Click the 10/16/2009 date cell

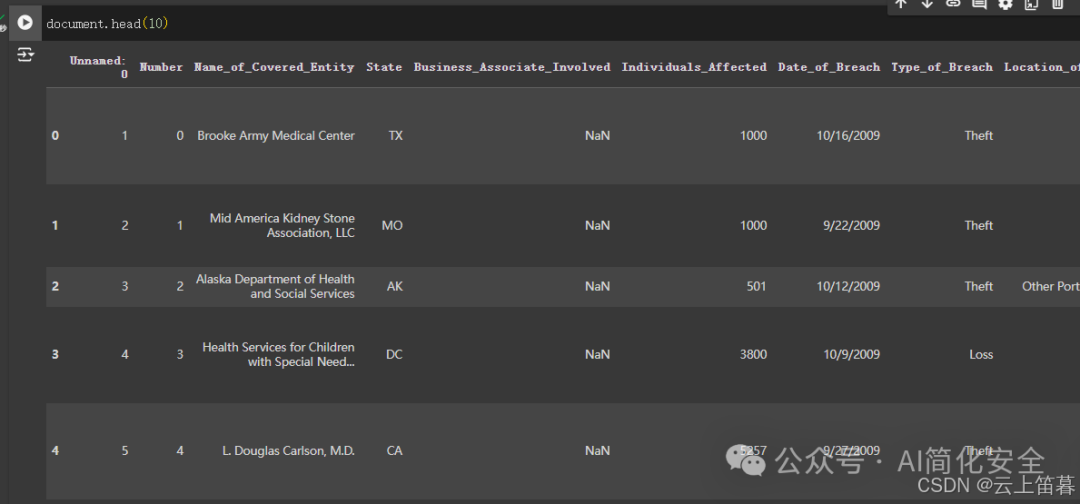coord(849,136)
